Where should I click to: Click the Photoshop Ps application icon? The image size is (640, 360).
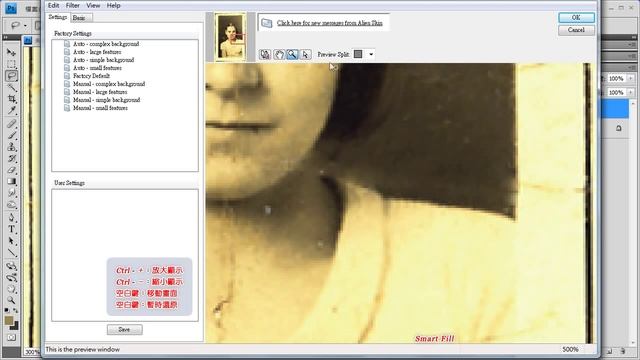[x=11, y=8]
